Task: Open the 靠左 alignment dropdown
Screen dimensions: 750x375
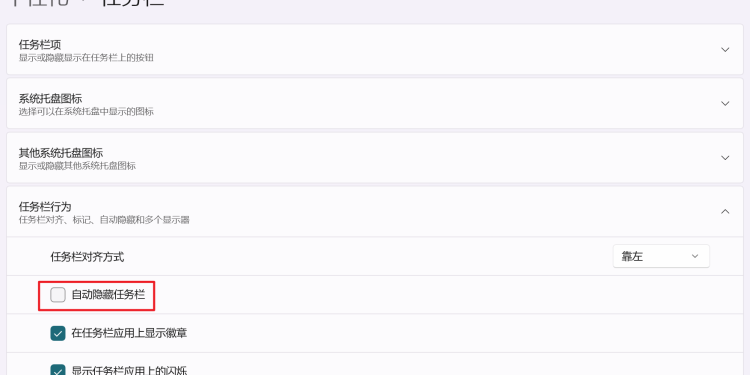Action: coord(661,256)
